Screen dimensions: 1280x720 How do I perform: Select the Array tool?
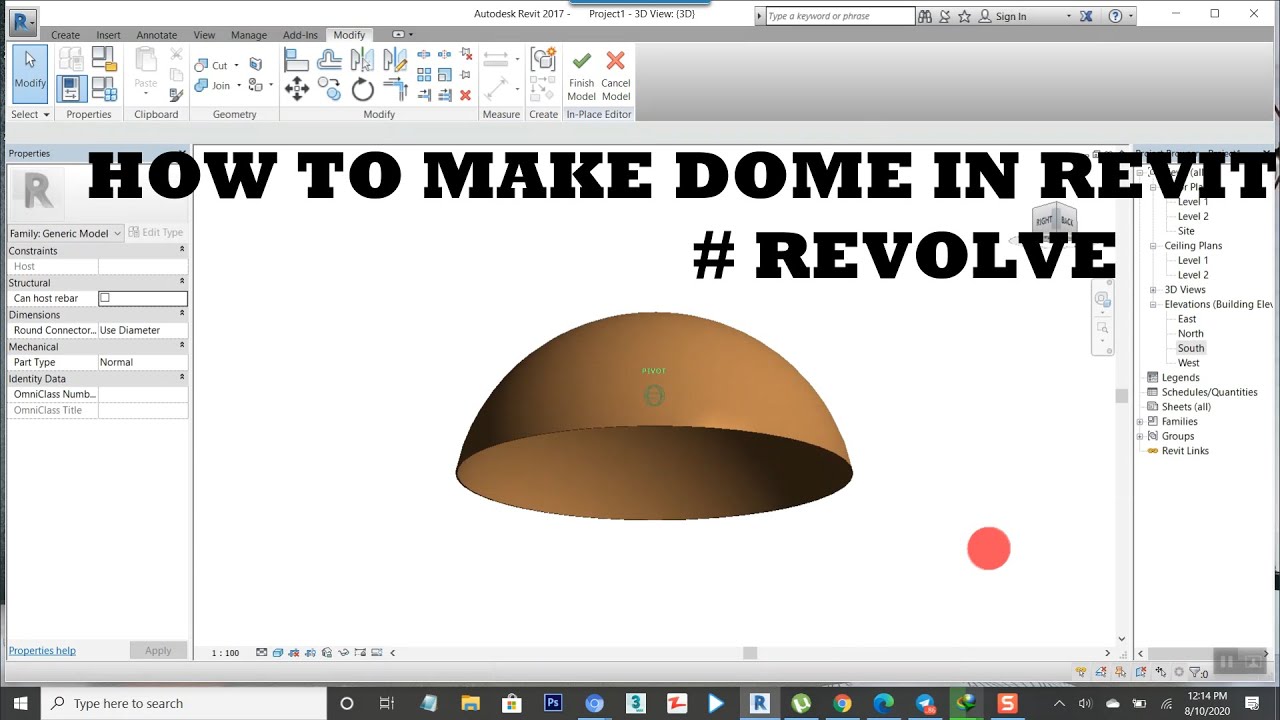(424, 75)
